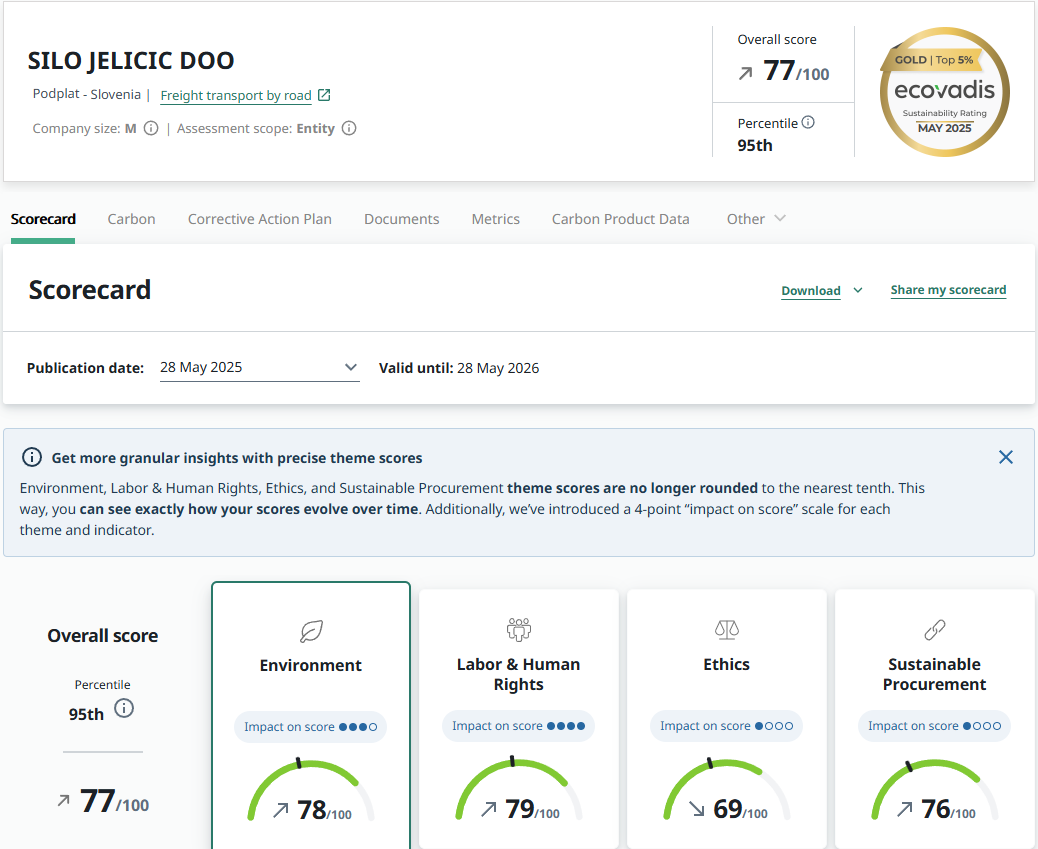Click the Ethics scales icon
The width and height of the screenshot is (1038, 849).
727,629
